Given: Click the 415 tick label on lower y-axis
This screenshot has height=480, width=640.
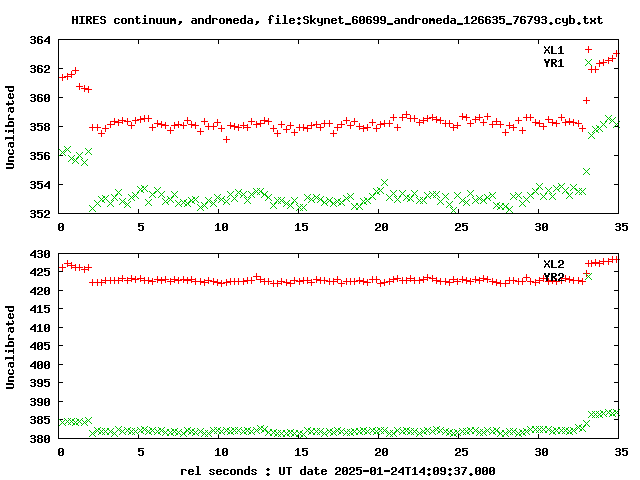Looking at the screenshot, I should tap(40, 309).
